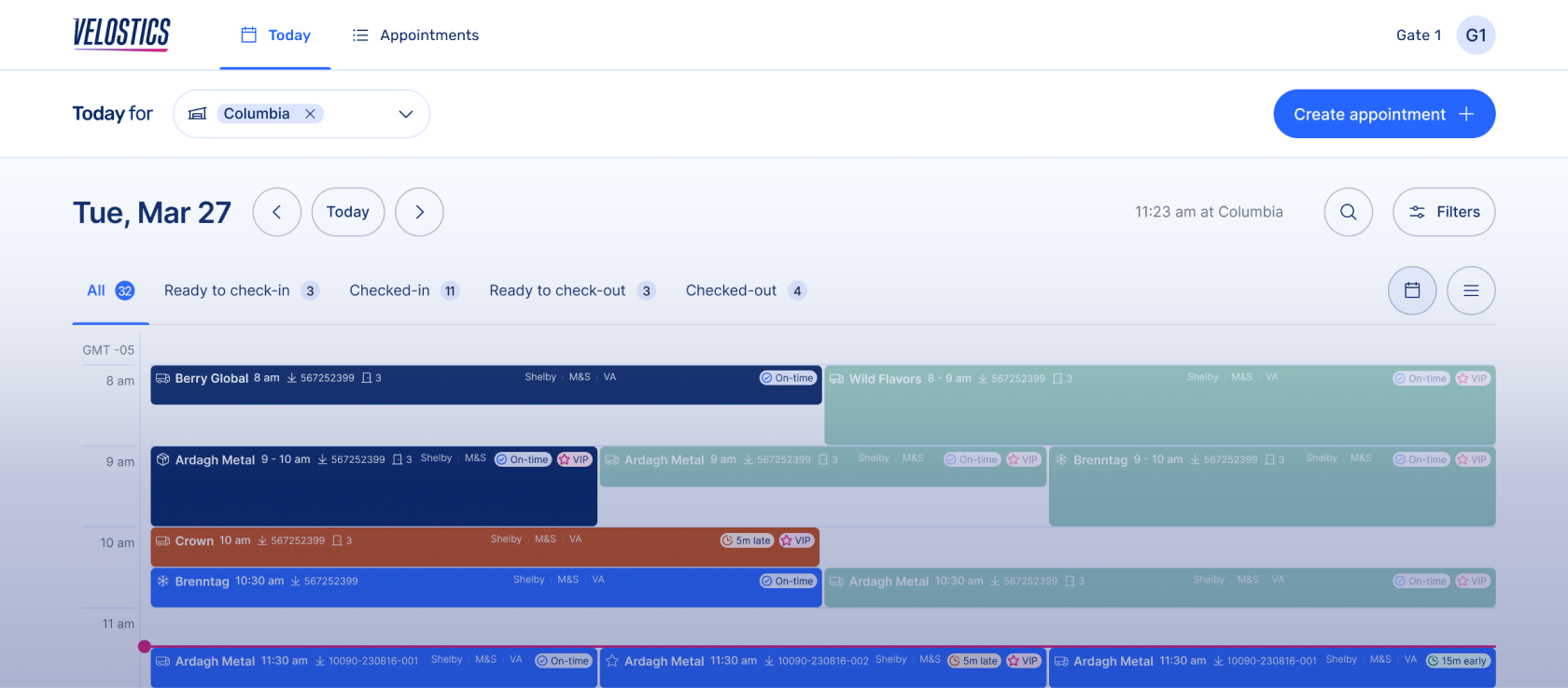
Task: Open Ardagh Metal 11:30 am 15m early appointment
Action: pyautogui.click(x=1272, y=667)
